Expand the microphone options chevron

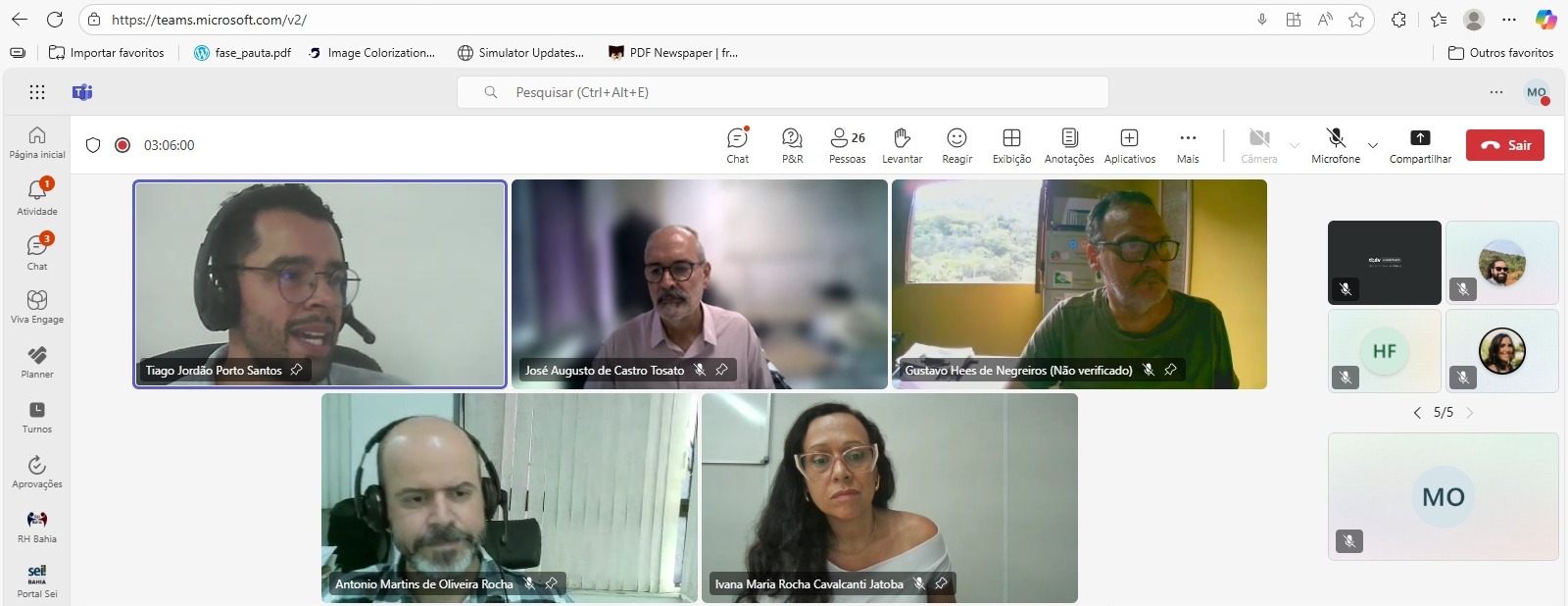(x=1373, y=145)
